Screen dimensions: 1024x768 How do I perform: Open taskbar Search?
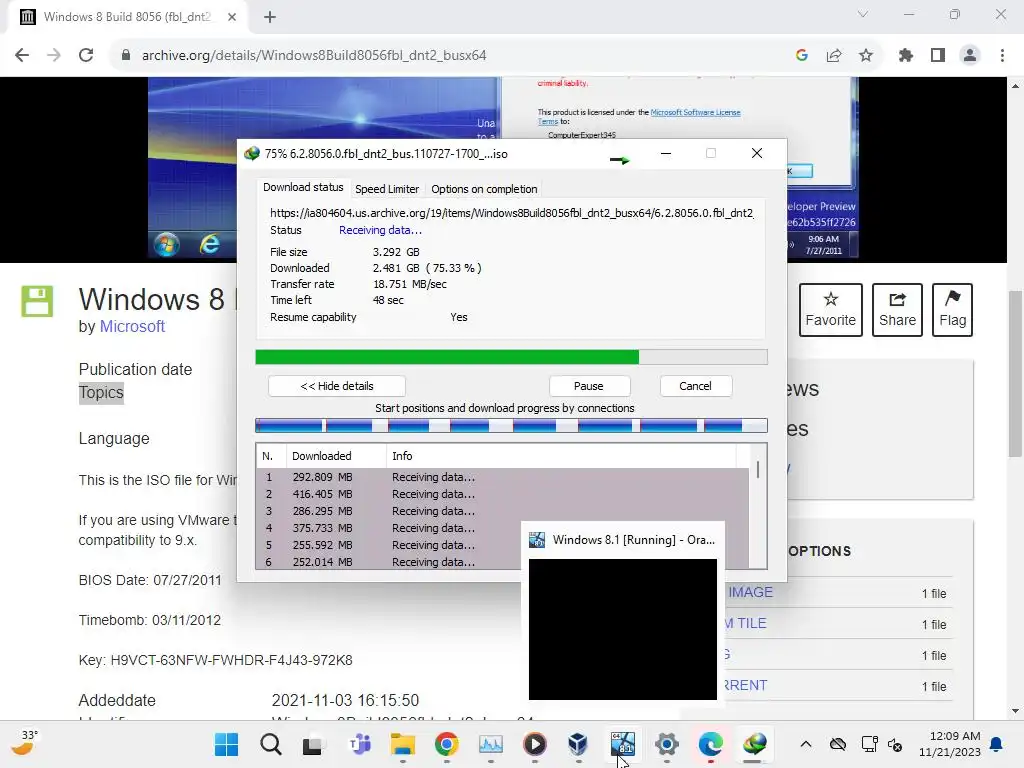[270, 744]
